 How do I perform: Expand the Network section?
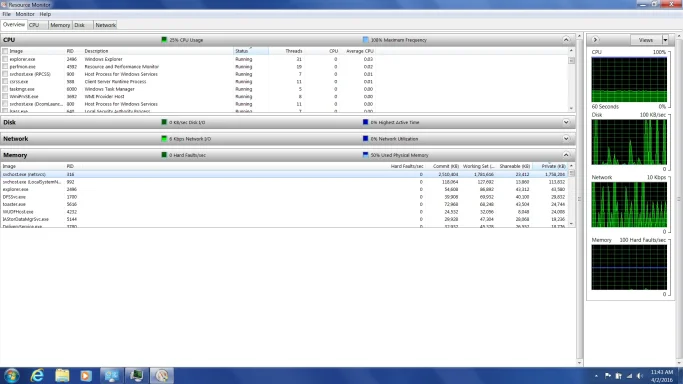tap(566, 139)
